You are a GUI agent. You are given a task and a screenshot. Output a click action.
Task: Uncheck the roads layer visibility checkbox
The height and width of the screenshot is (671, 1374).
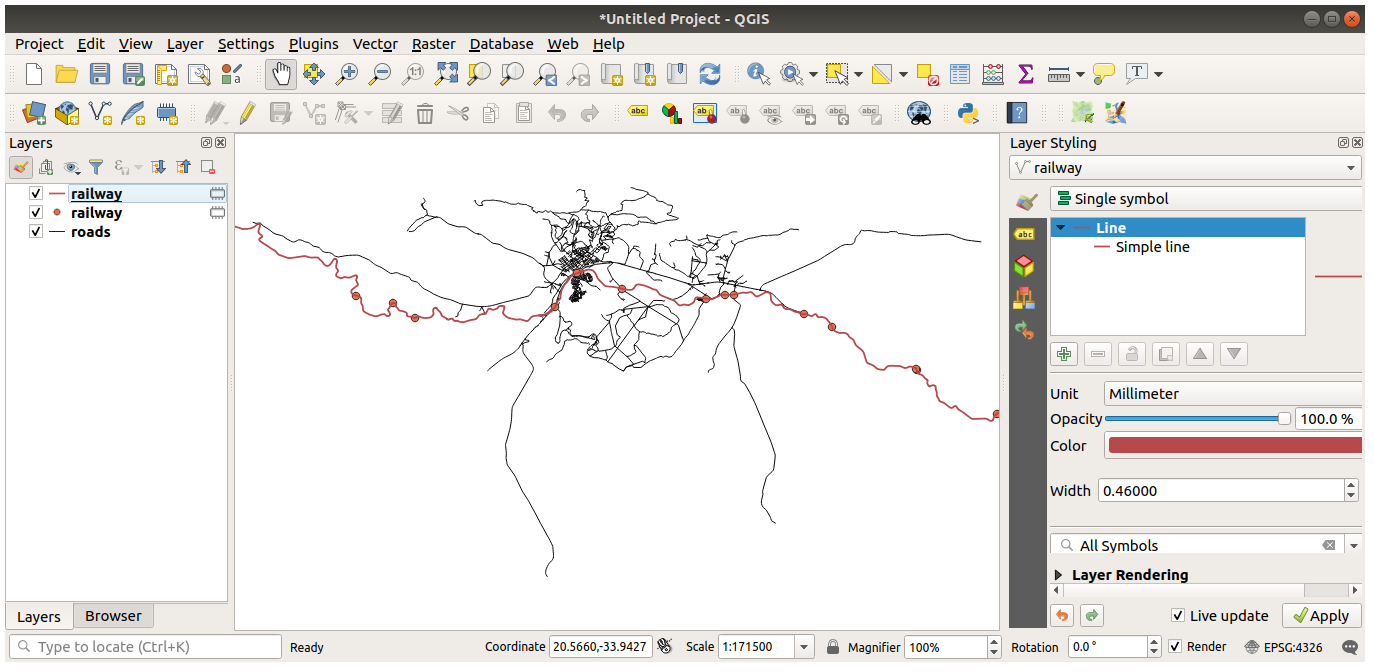36,232
